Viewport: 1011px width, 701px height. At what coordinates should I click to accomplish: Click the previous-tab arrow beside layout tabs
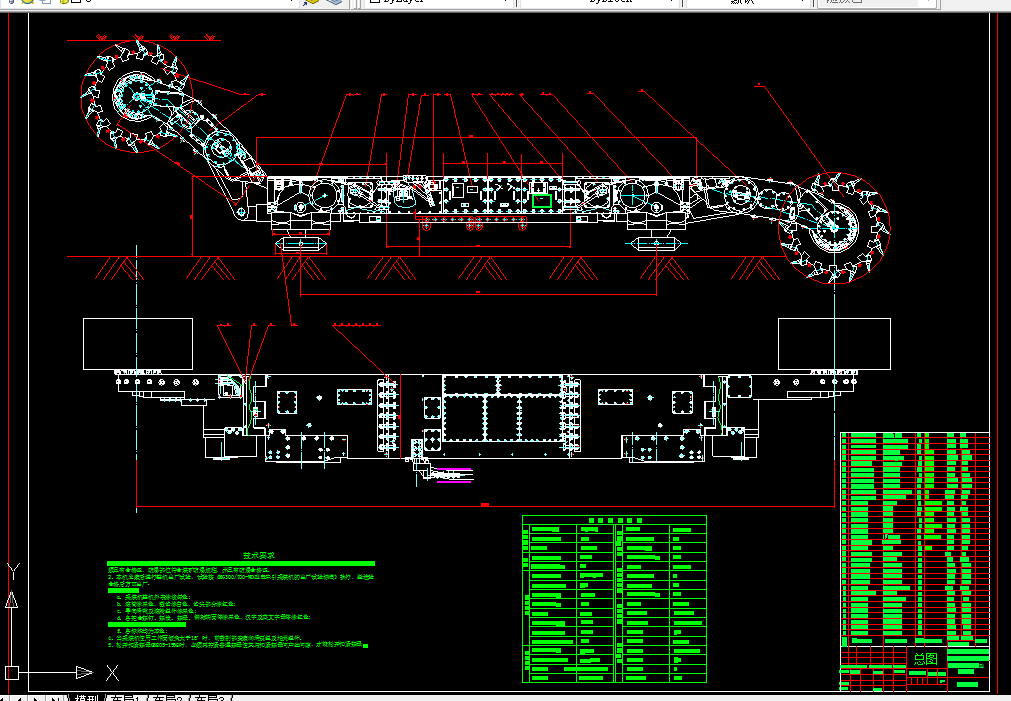[x=20, y=698]
